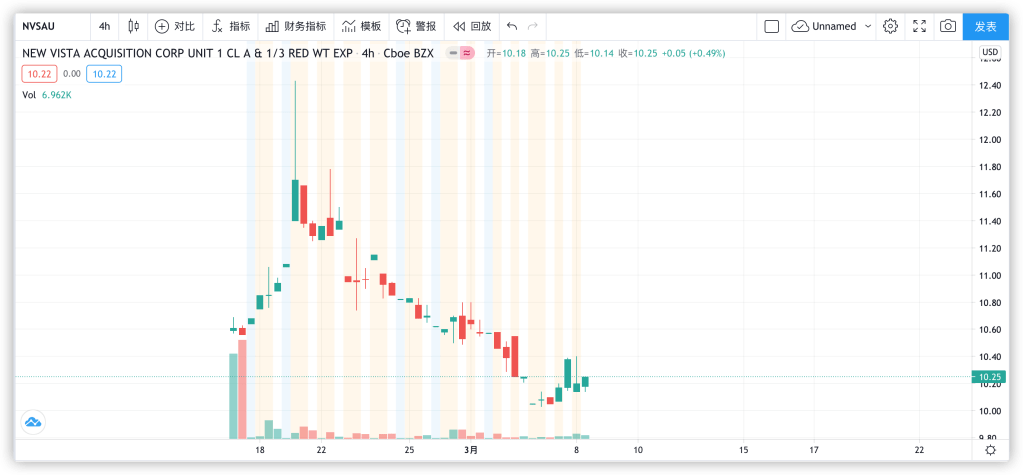Screen dimensions: 1023x475
Task: Open the candlestick chart style picker
Action: 133,26
